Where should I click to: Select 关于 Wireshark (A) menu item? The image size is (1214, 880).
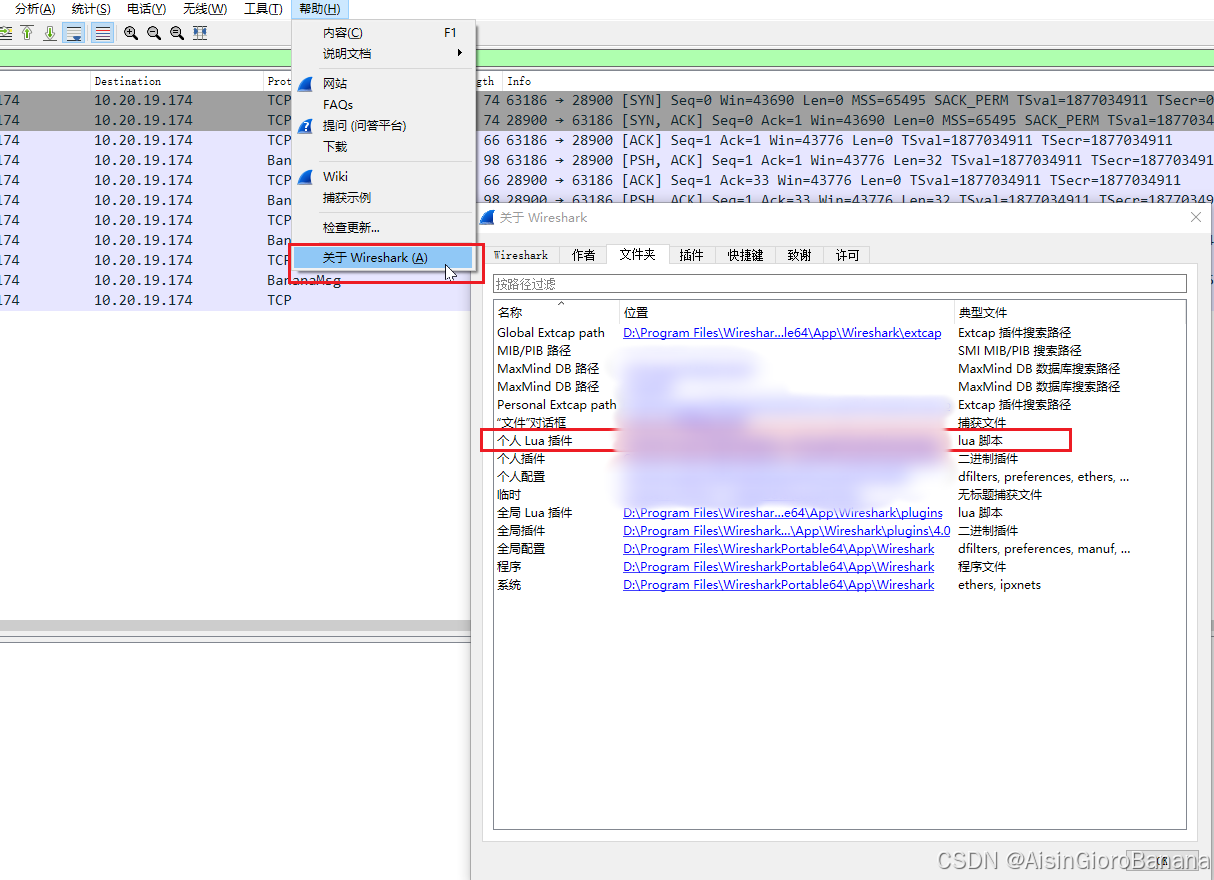point(384,258)
